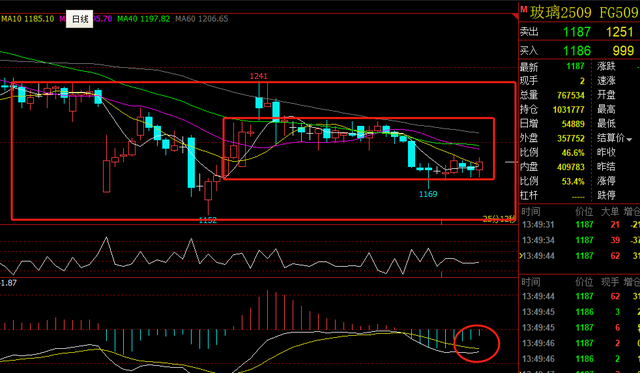This screenshot has width=640, height=373.
Task: Select the green MA40 1197.82 label
Action: [x=143, y=19]
